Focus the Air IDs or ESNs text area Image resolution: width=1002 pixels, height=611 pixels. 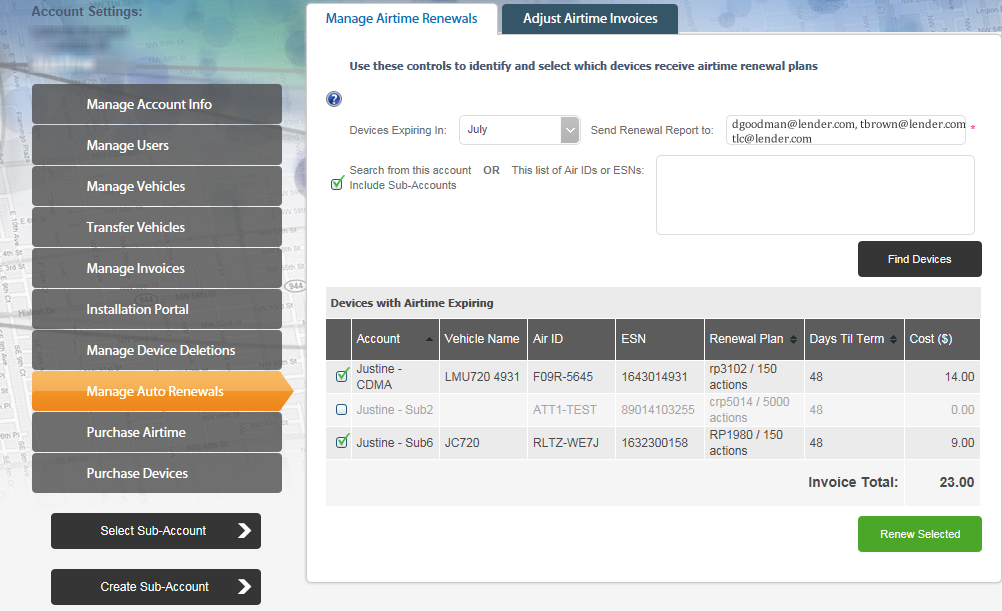coord(814,195)
